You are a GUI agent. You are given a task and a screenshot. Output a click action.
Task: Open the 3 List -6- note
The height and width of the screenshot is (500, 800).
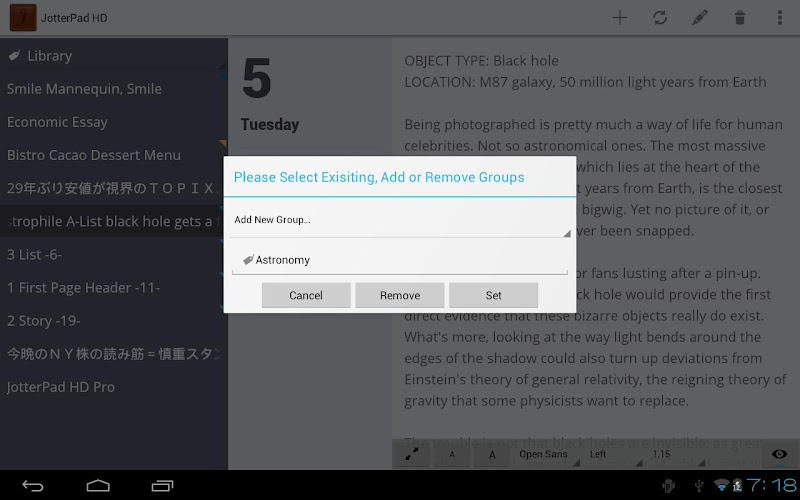point(113,255)
